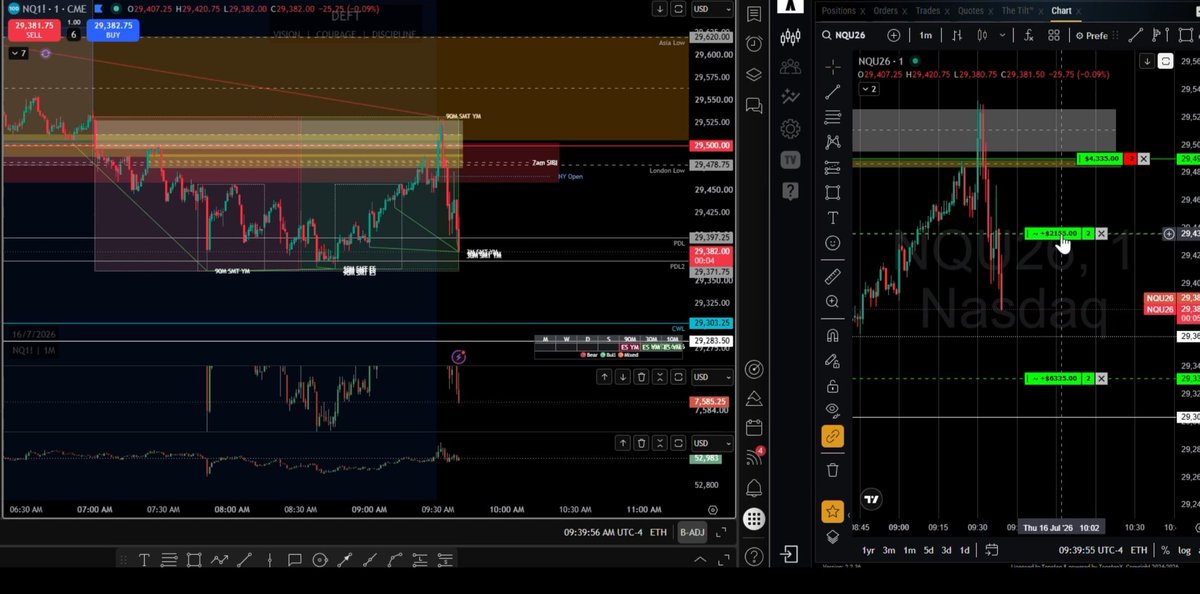Open the chat bubbles icon in right rail
Viewport: 1200px width, 594px height.
tap(754, 104)
